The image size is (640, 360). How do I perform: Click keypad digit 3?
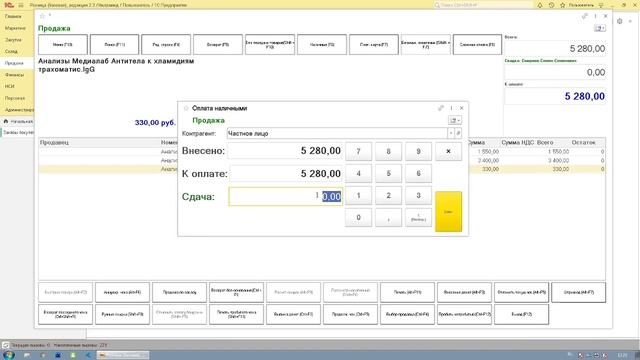click(418, 196)
